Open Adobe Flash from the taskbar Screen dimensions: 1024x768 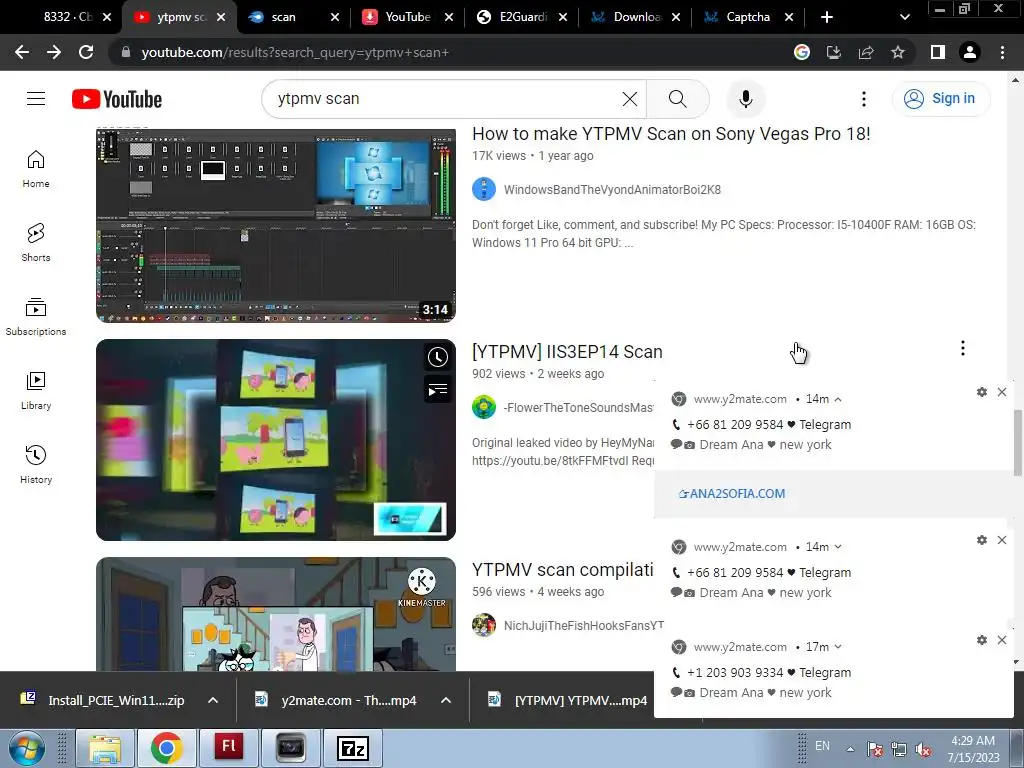click(229, 748)
